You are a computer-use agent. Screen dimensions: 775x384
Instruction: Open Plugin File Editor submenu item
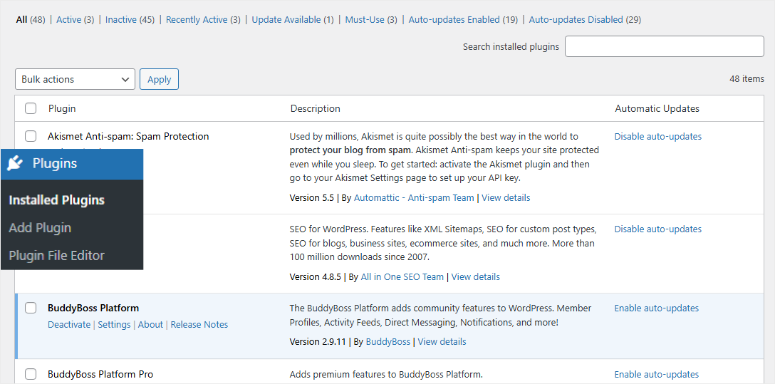click(x=57, y=256)
